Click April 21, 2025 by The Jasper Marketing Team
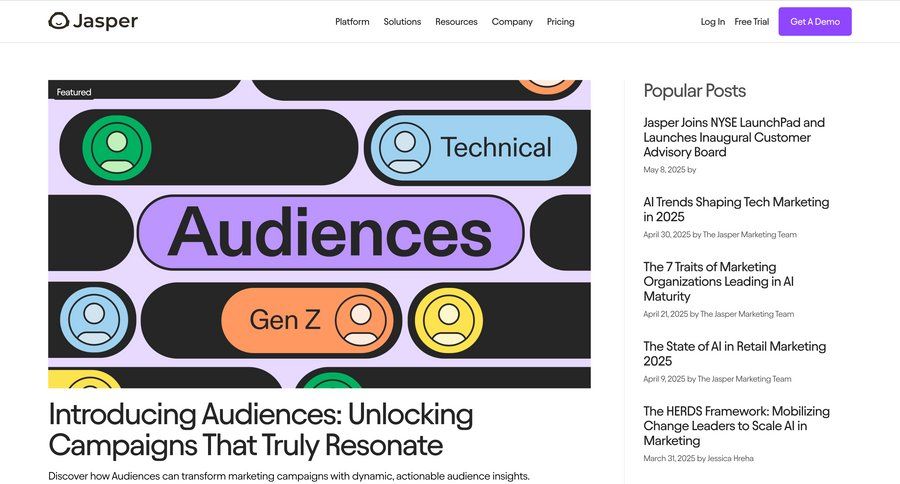The image size is (900, 484). coord(719,314)
